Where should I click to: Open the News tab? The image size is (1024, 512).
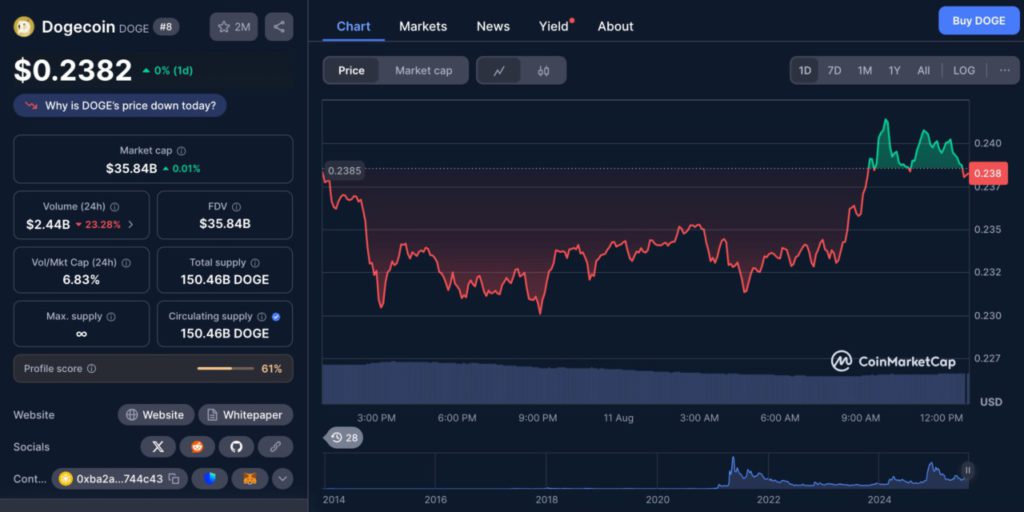(x=493, y=26)
